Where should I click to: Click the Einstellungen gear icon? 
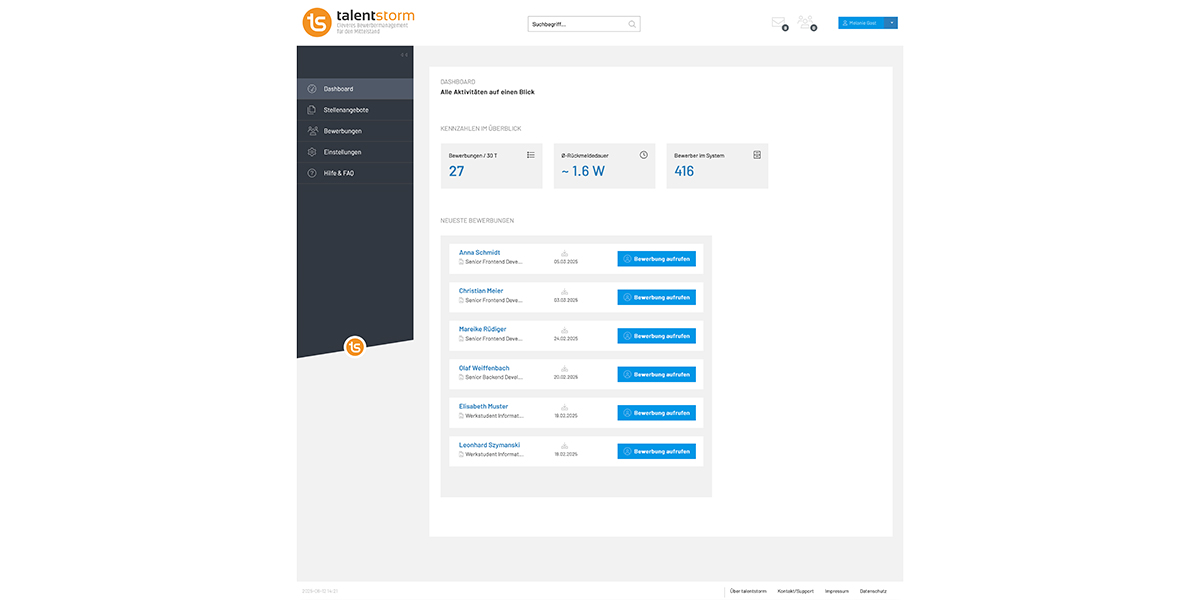click(x=311, y=151)
